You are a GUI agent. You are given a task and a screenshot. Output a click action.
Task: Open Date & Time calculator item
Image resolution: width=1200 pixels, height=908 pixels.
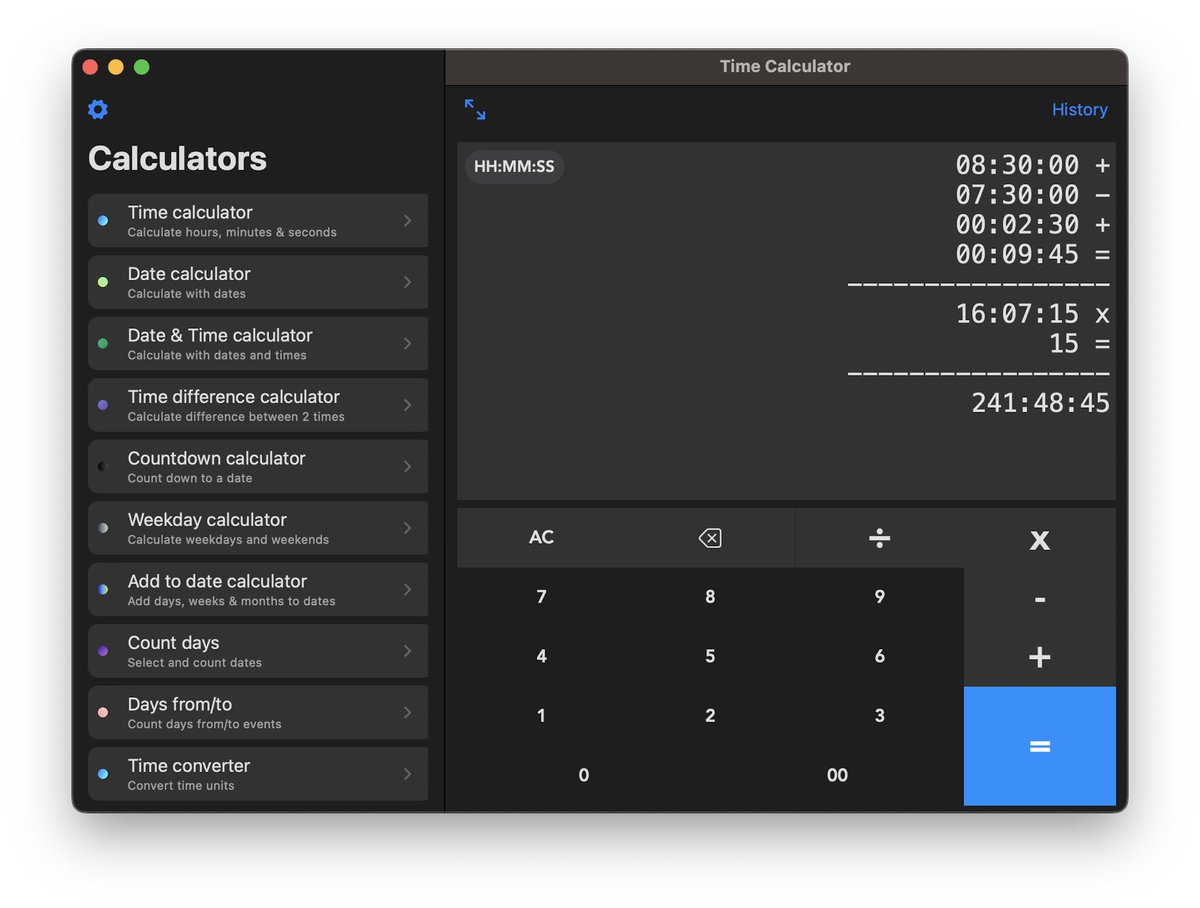pyautogui.click(x=258, y=344)
